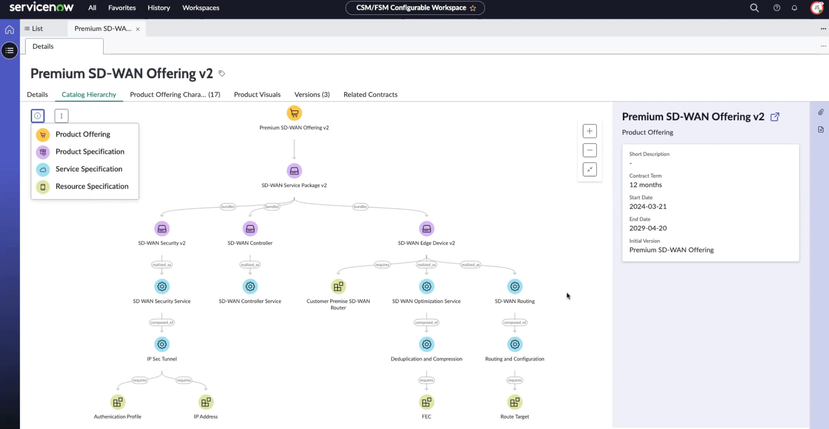The image size is (829, 429).
Task: Zoom out on the hierarchy diagram
Action: click(x=589, y=150)
